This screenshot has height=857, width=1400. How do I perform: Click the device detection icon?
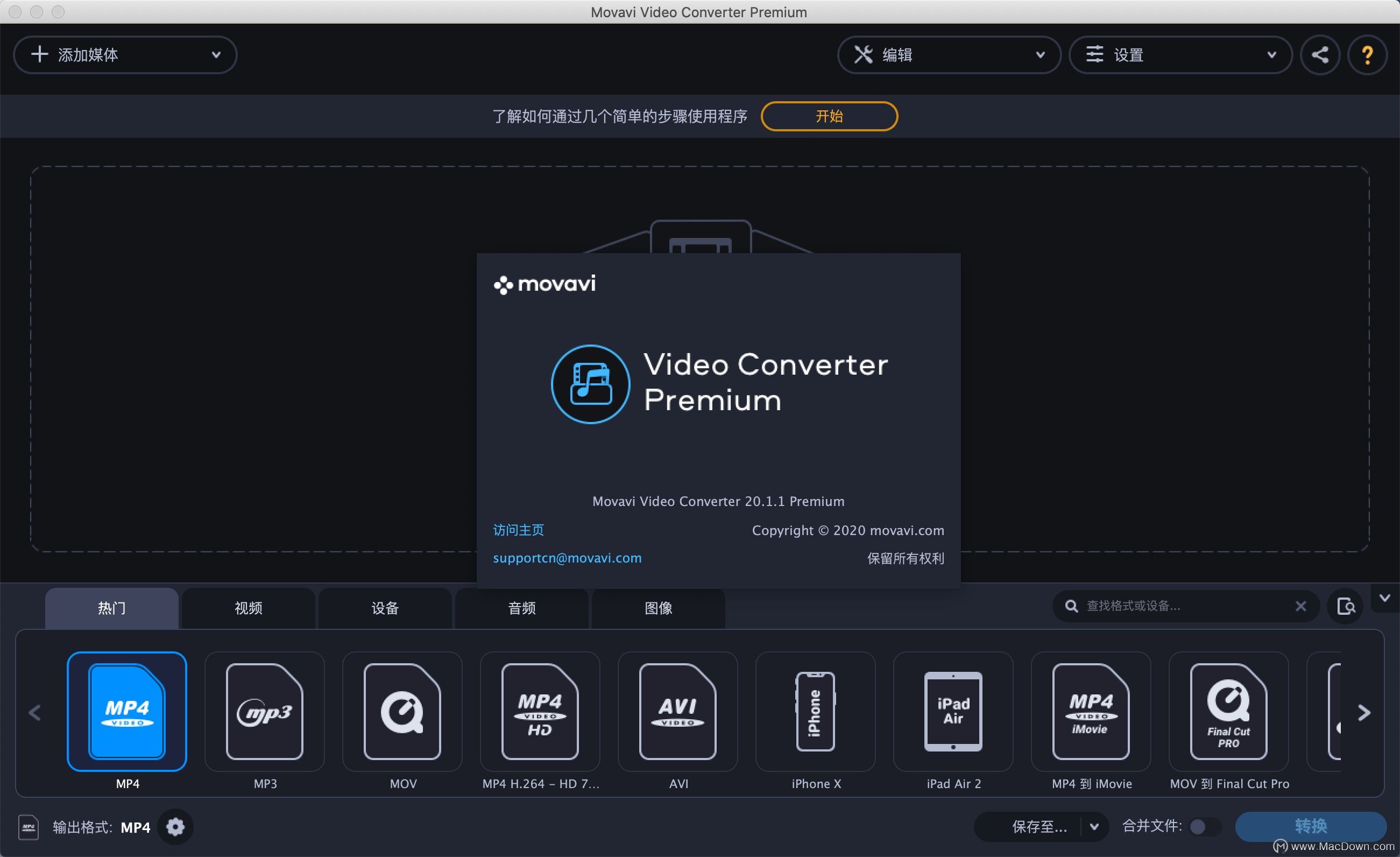[1346, 606]
